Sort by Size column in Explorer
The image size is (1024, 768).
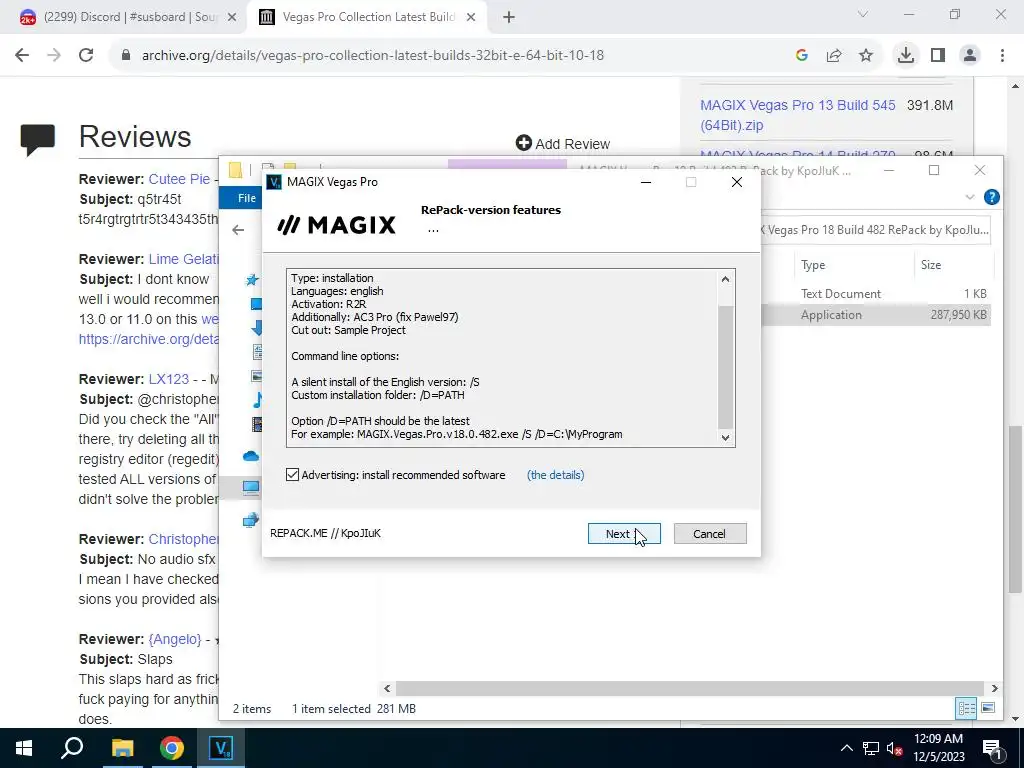[931, 264]
